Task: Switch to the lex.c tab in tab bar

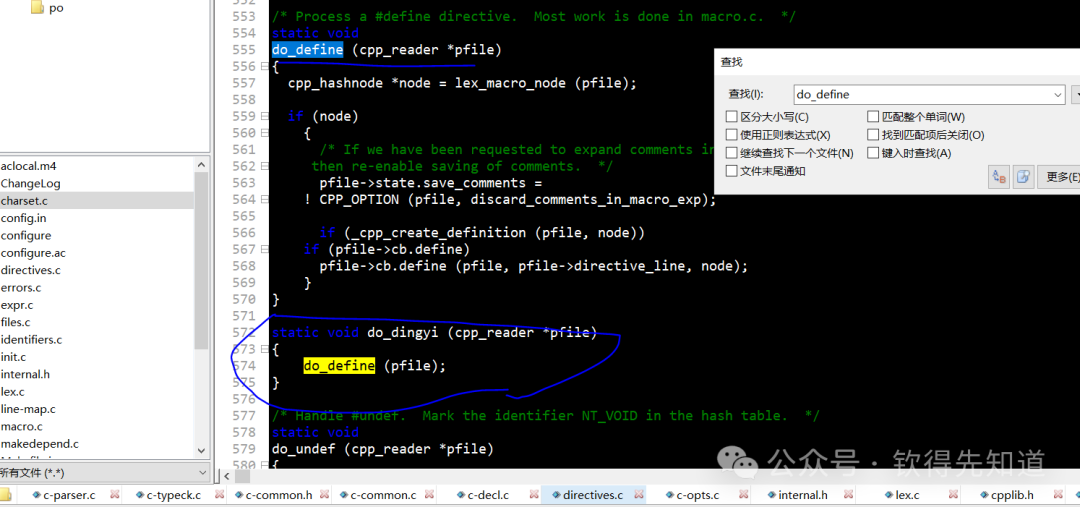Action: pyautogui.click(x=906, y=495)
